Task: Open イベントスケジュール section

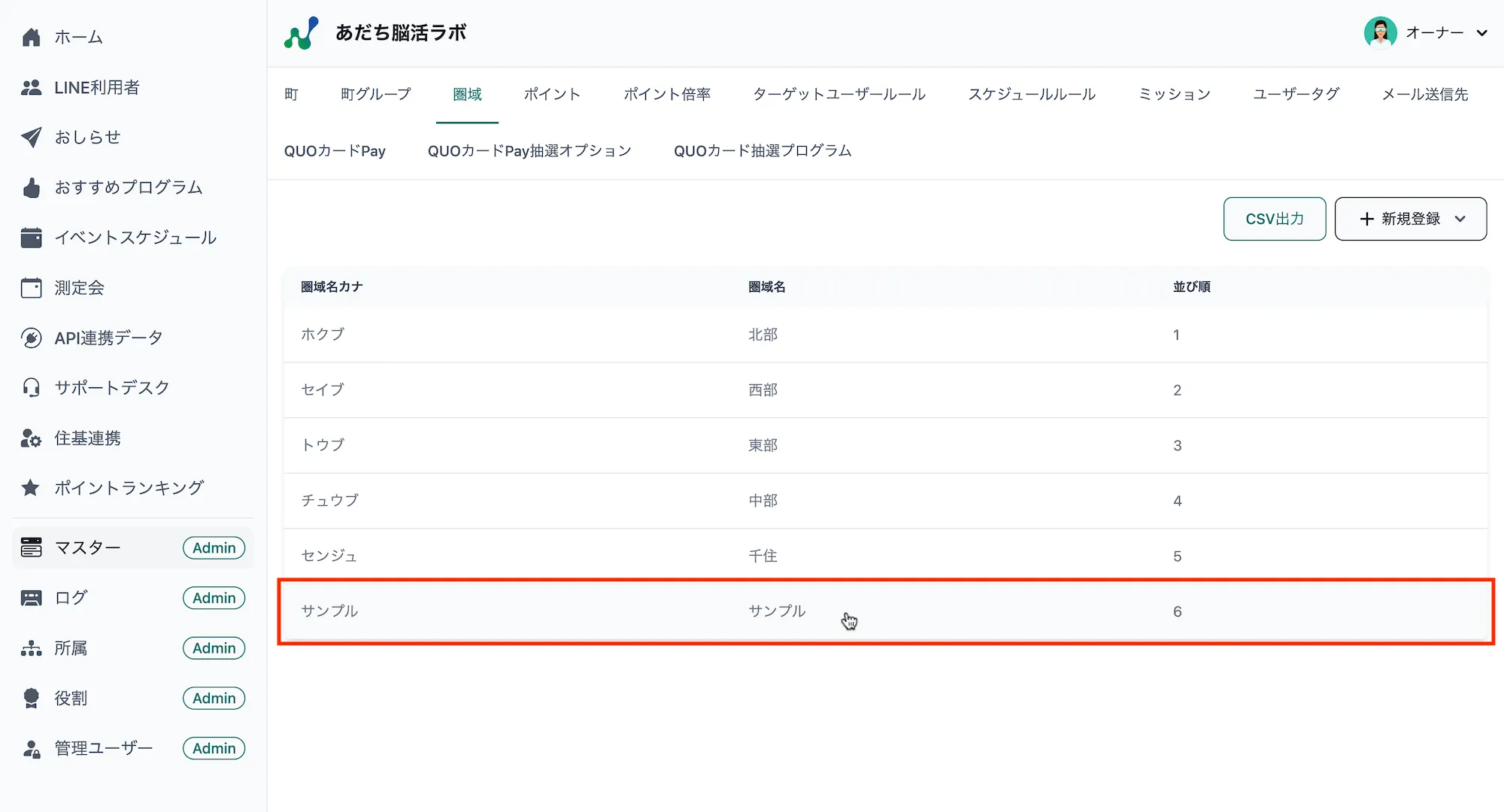Action: (x=136, y=238)
